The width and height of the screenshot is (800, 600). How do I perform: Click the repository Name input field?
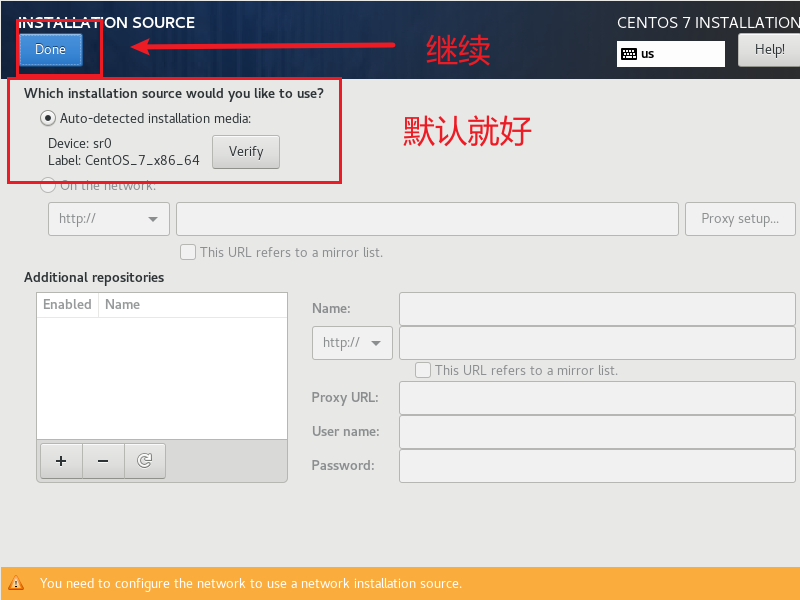coord(597,309)
